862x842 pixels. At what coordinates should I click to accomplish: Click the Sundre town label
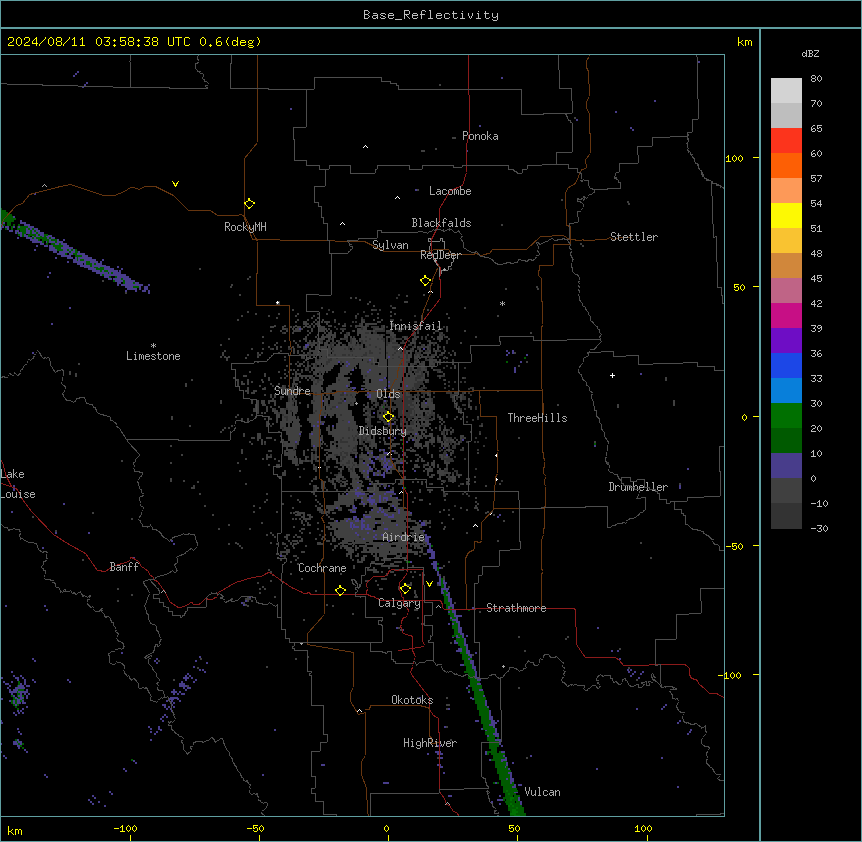pos(292,391)
